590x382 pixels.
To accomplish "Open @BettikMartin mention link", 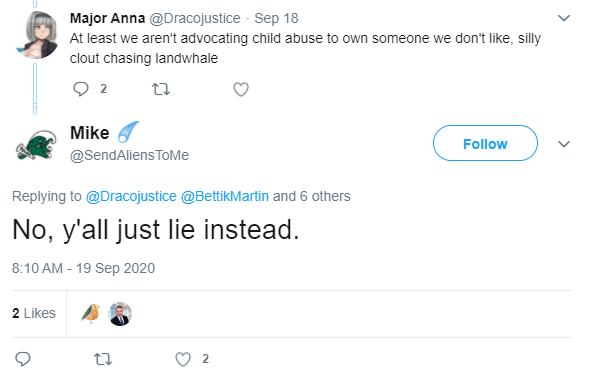I will tap(225, 196).
